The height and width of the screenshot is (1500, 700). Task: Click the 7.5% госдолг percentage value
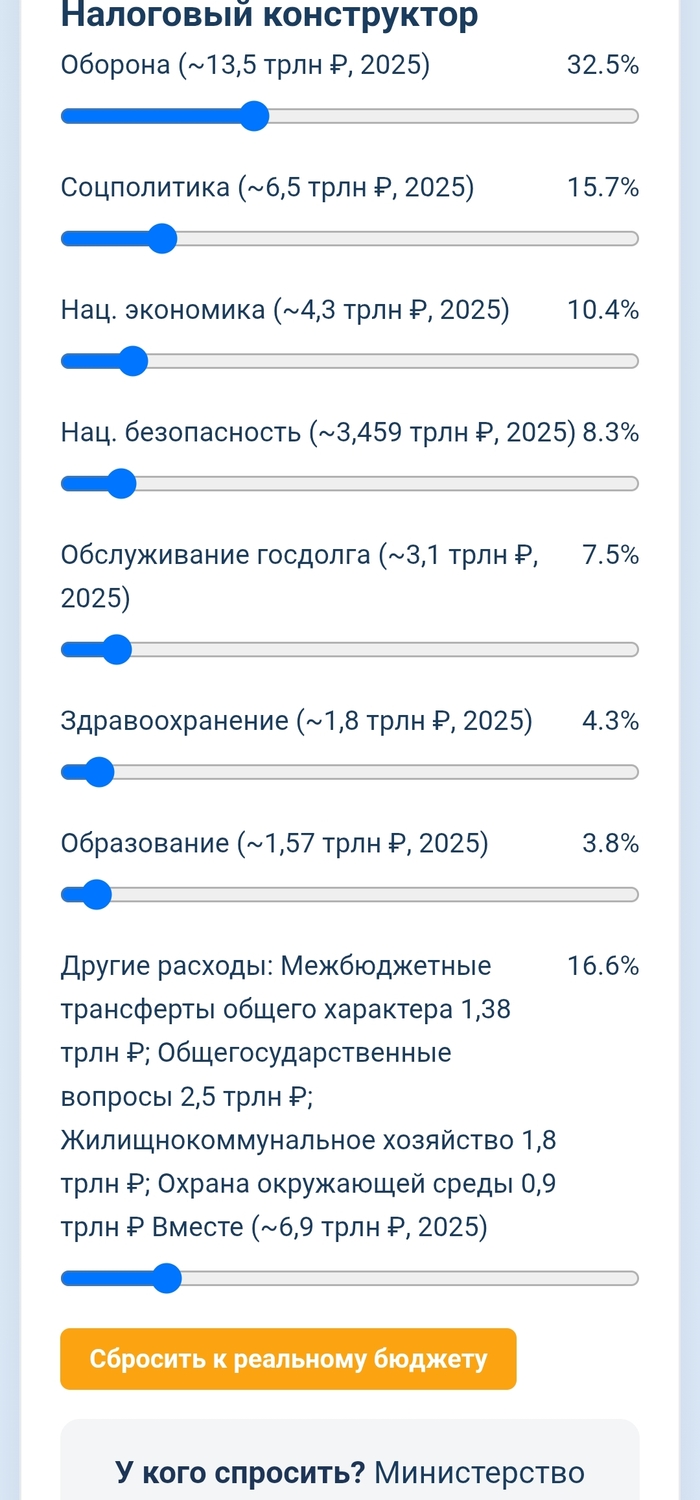[610, 555]
